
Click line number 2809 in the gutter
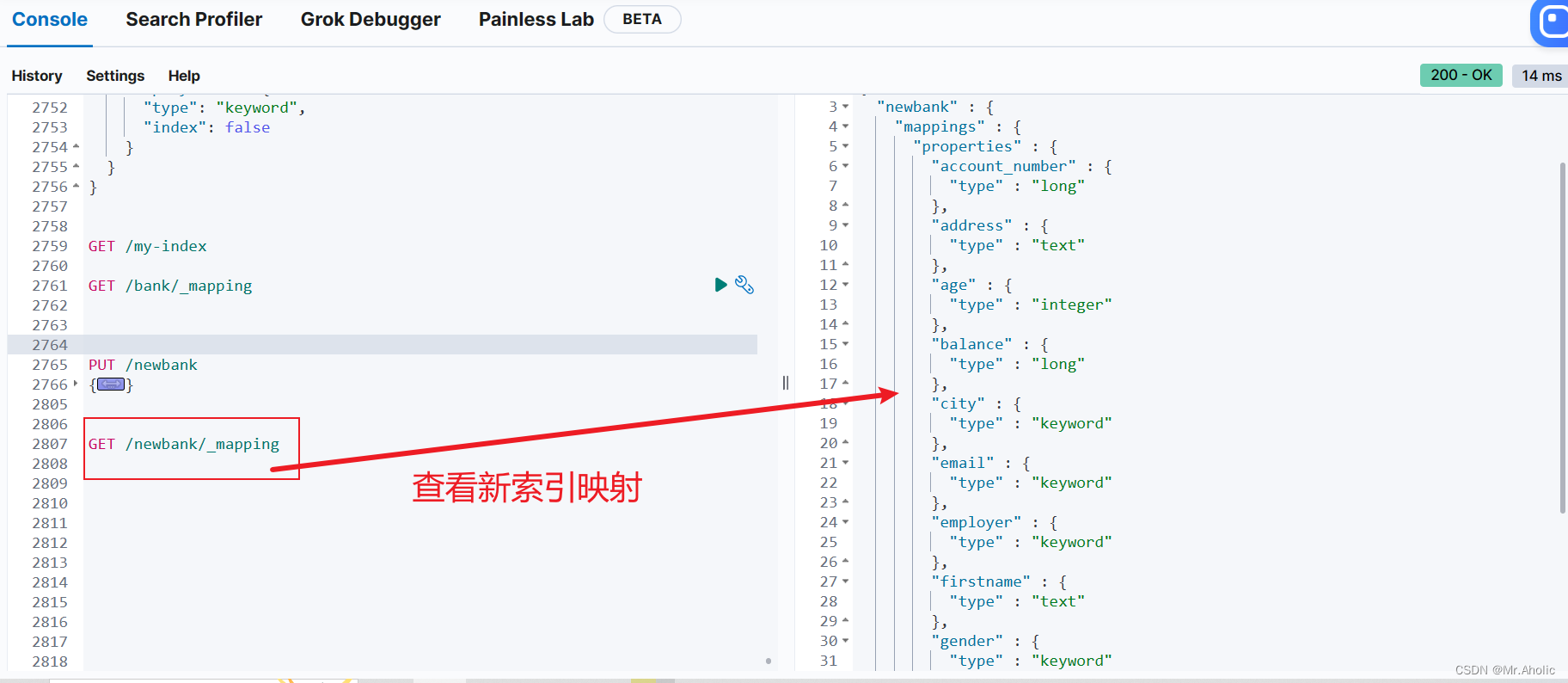pos(50,483)
